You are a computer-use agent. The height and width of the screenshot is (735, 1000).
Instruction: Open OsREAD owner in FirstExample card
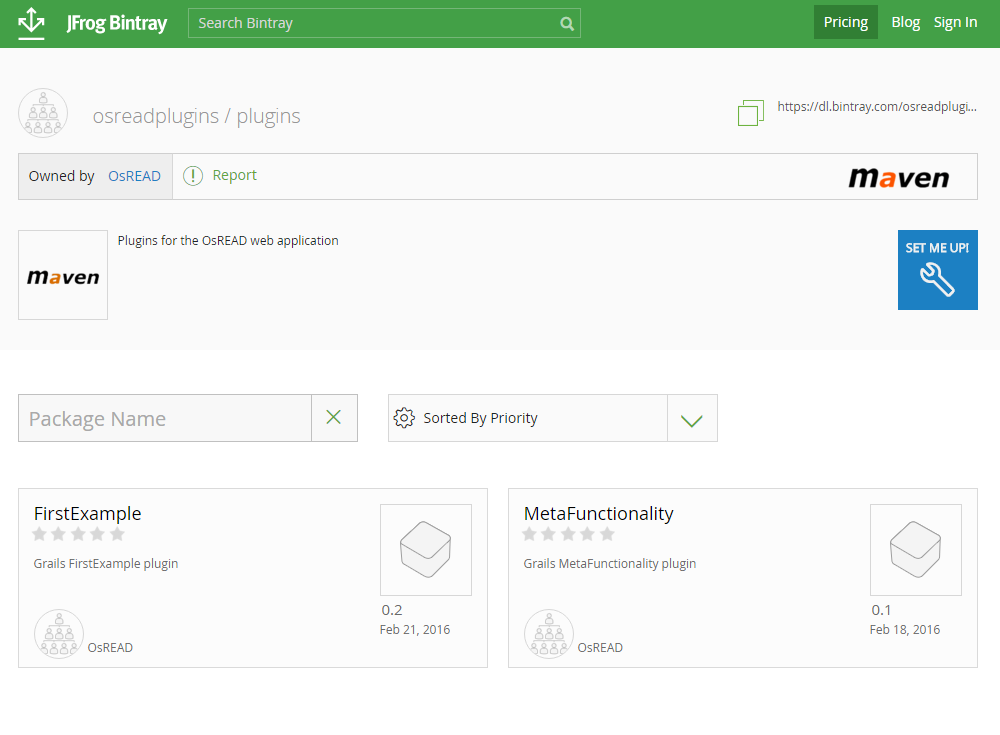coord(110,648)
